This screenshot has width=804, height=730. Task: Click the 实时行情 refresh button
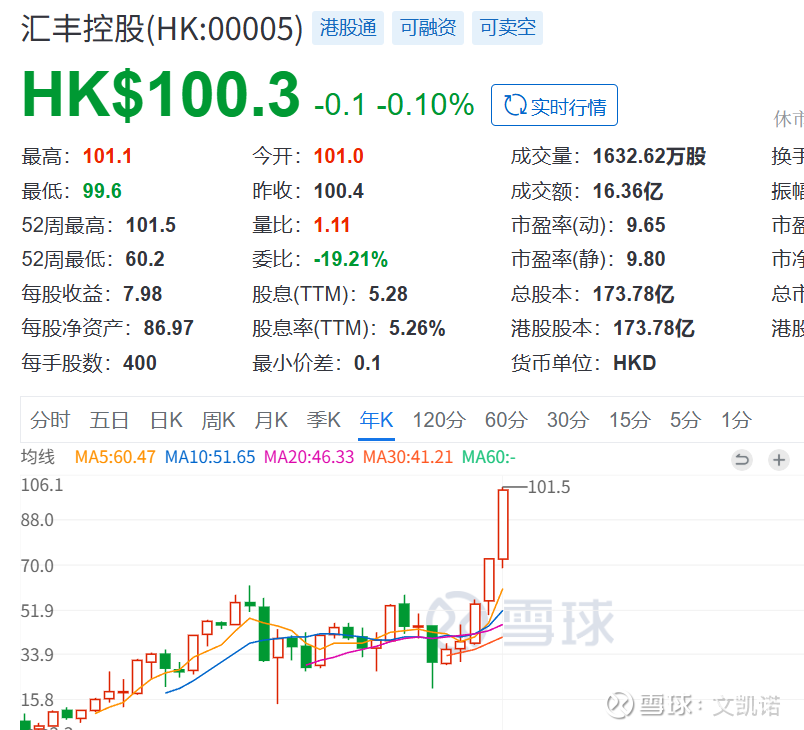tap(554, 105)
